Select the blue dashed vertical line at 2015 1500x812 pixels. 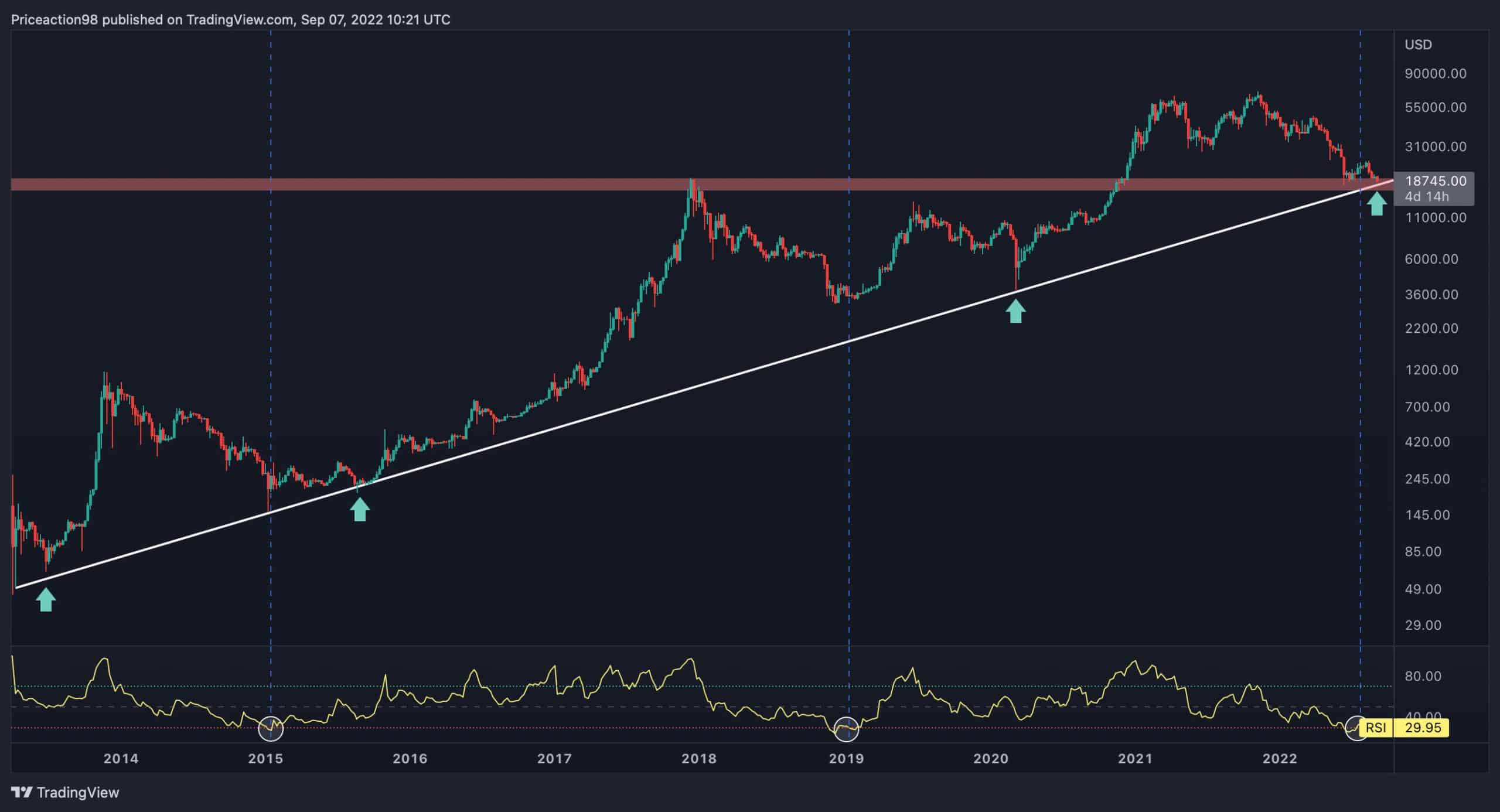click(270, 410)
